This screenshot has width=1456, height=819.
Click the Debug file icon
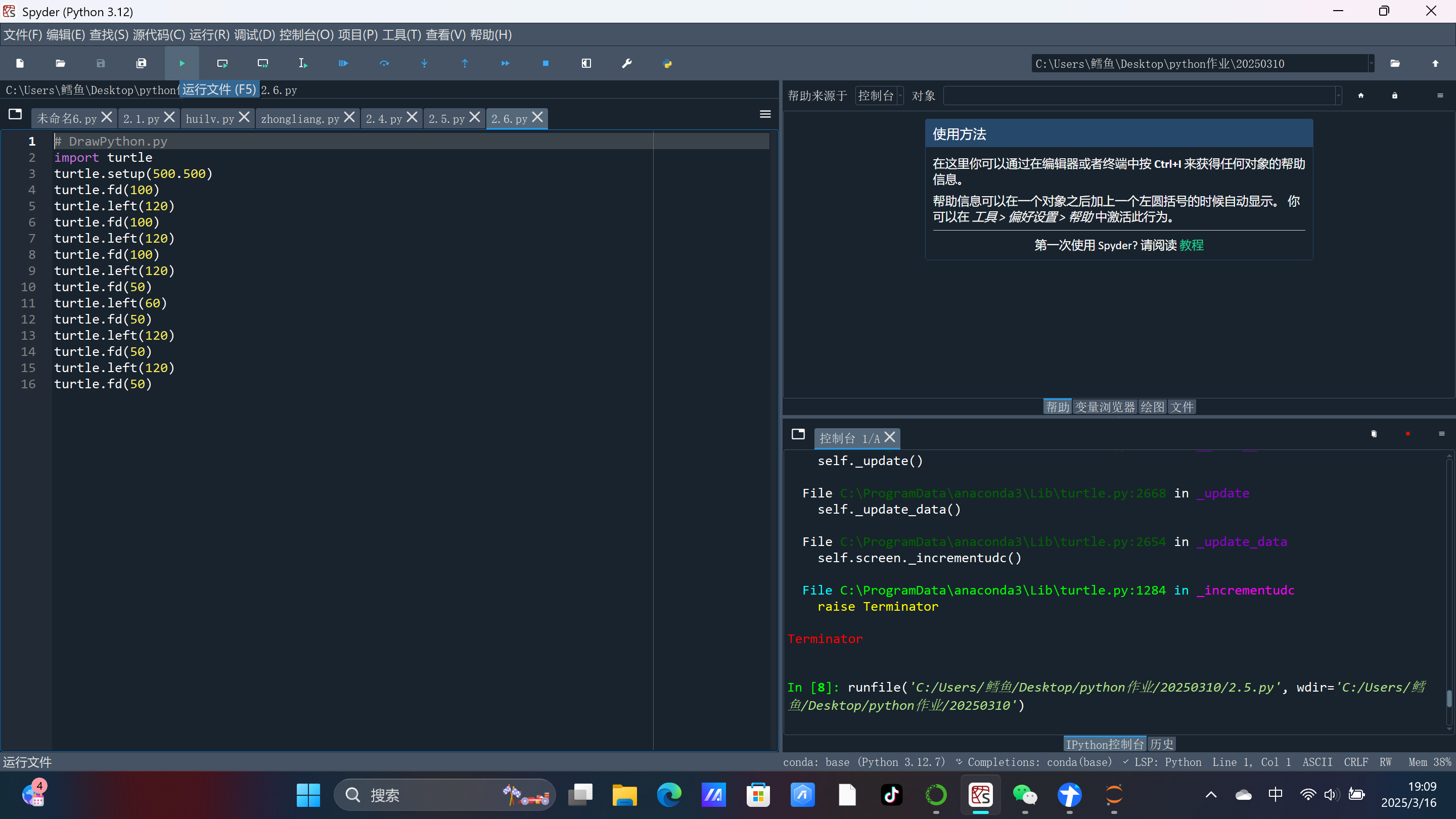(x=343, y=63)
